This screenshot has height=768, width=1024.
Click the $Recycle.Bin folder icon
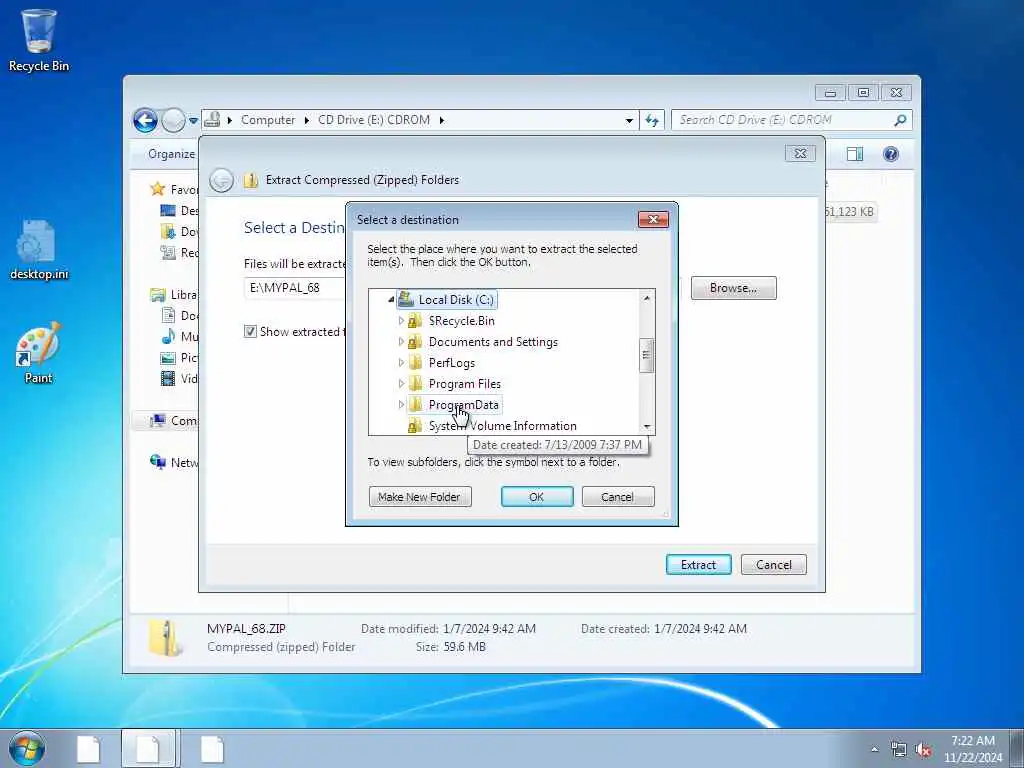(x=415, y=321)
